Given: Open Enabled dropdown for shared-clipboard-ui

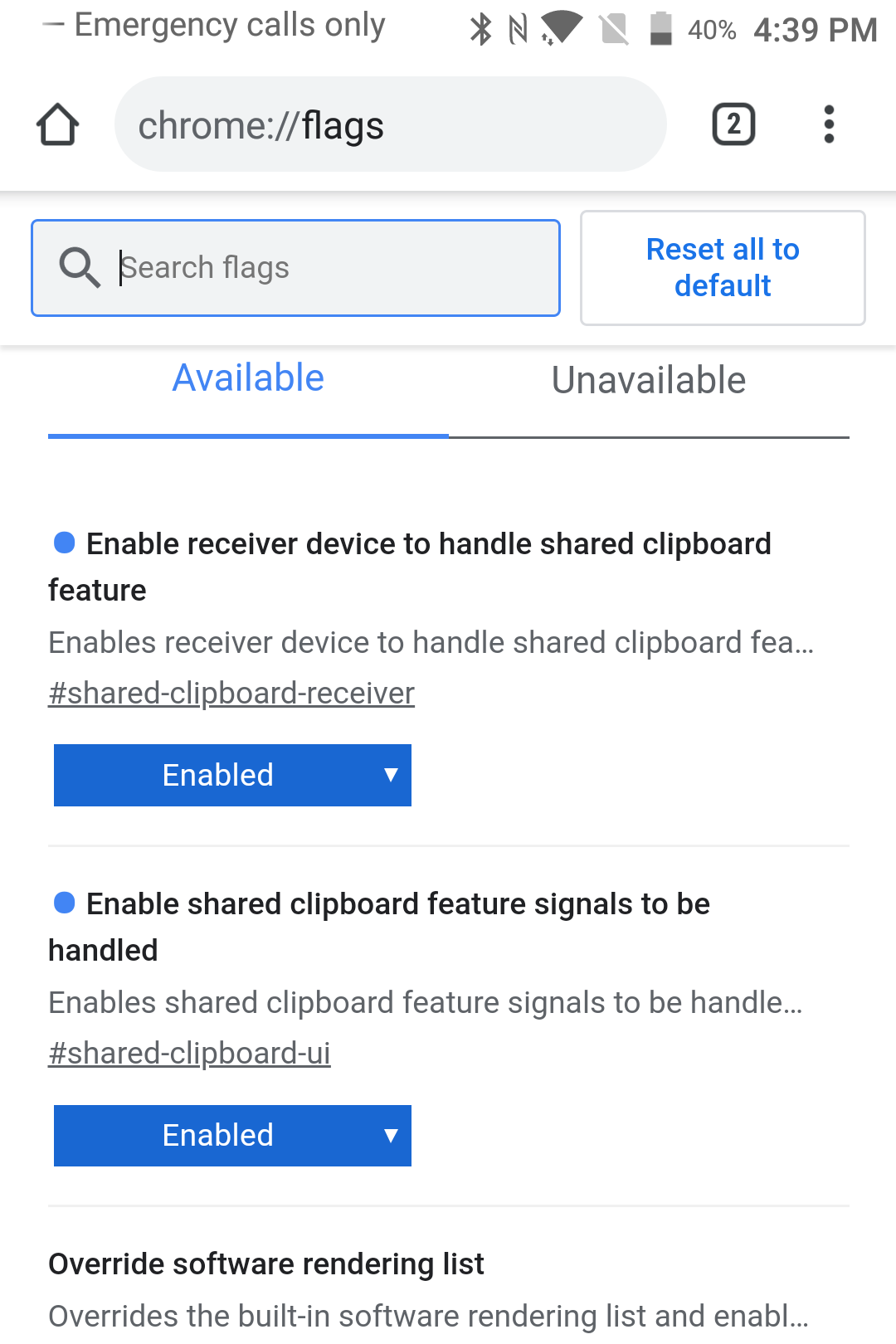Looking at the screenshot, I should [232, 1135].
